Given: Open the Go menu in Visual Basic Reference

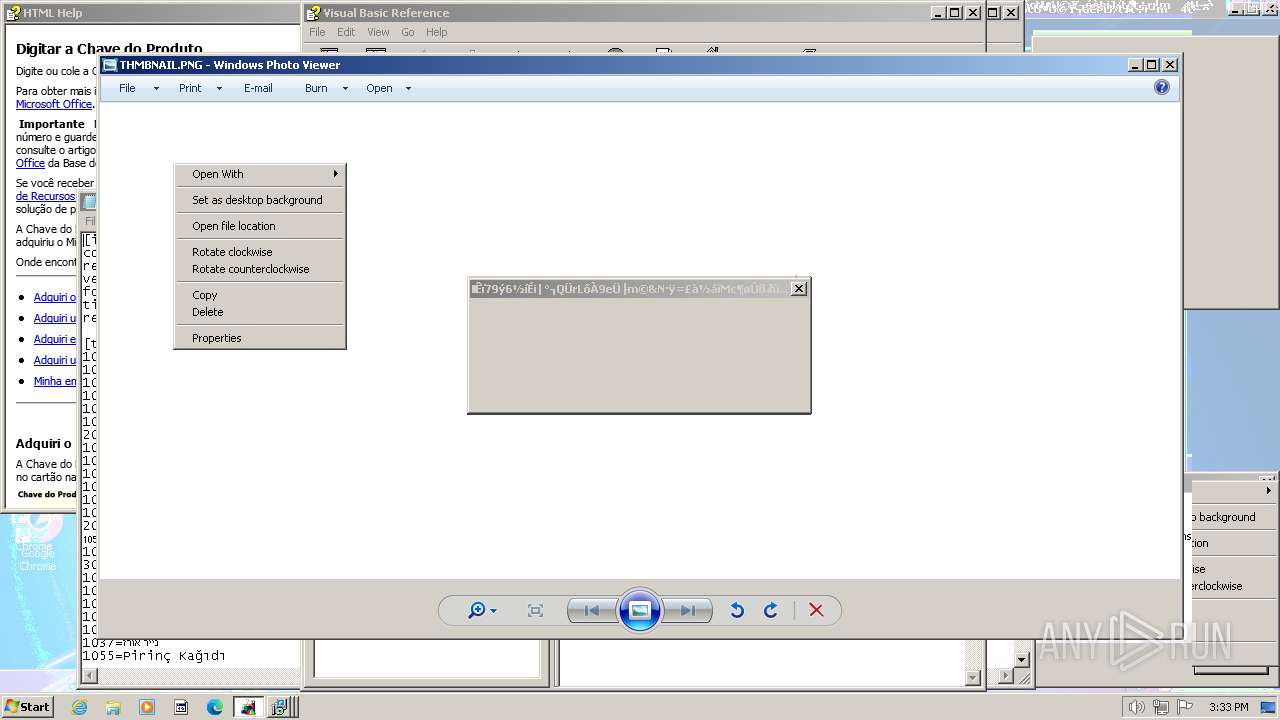Looking at the screenshot, I should 408,32.
